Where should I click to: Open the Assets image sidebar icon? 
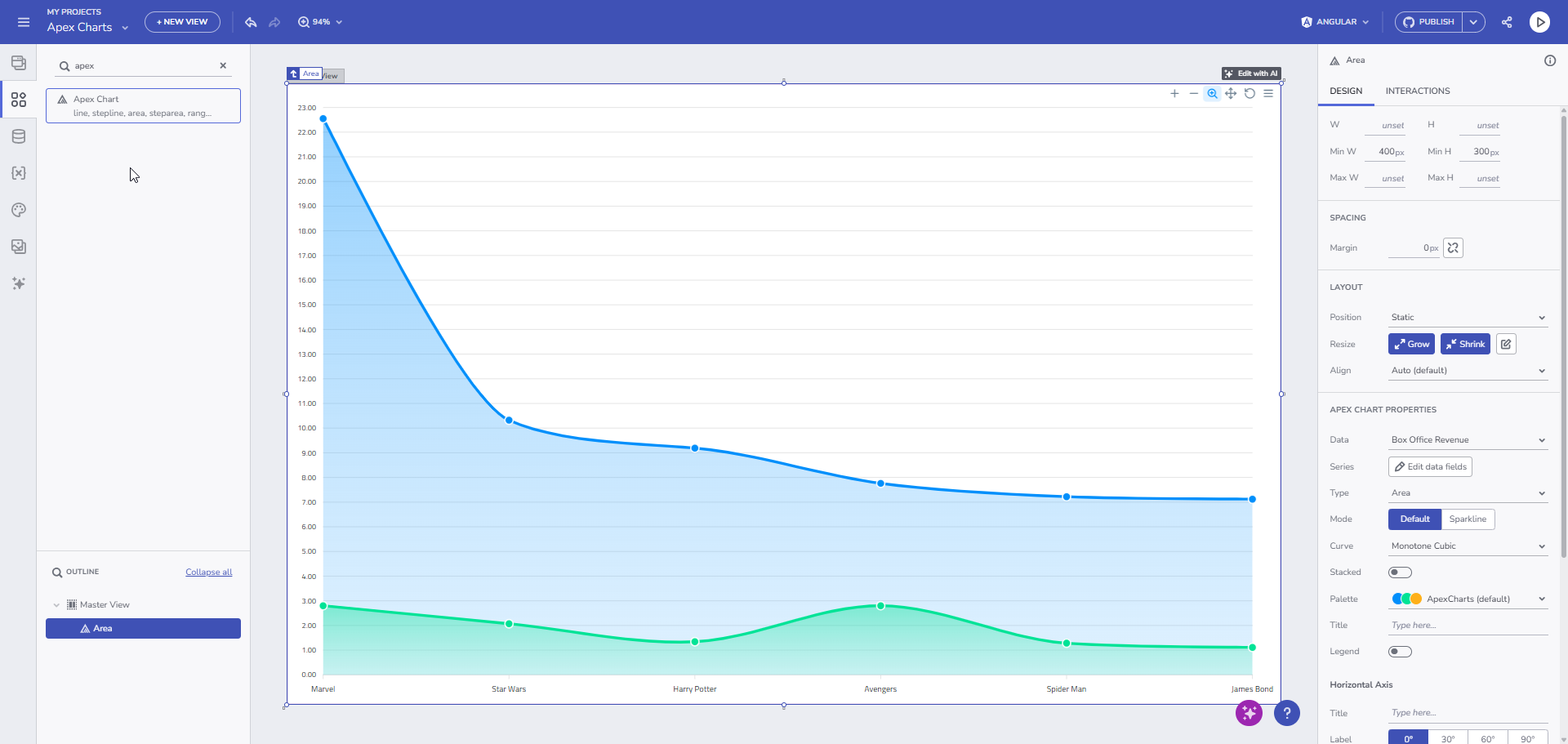coord(19,247)
